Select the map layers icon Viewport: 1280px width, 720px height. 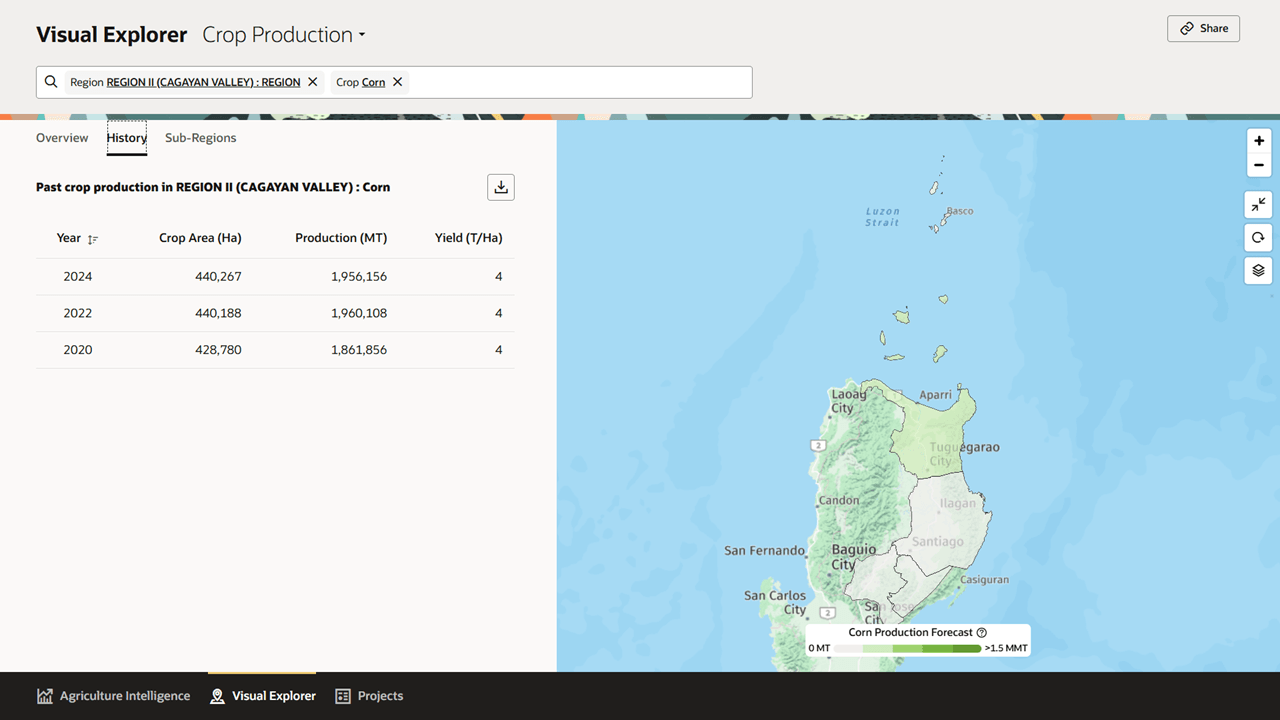tap(1258, 270)
